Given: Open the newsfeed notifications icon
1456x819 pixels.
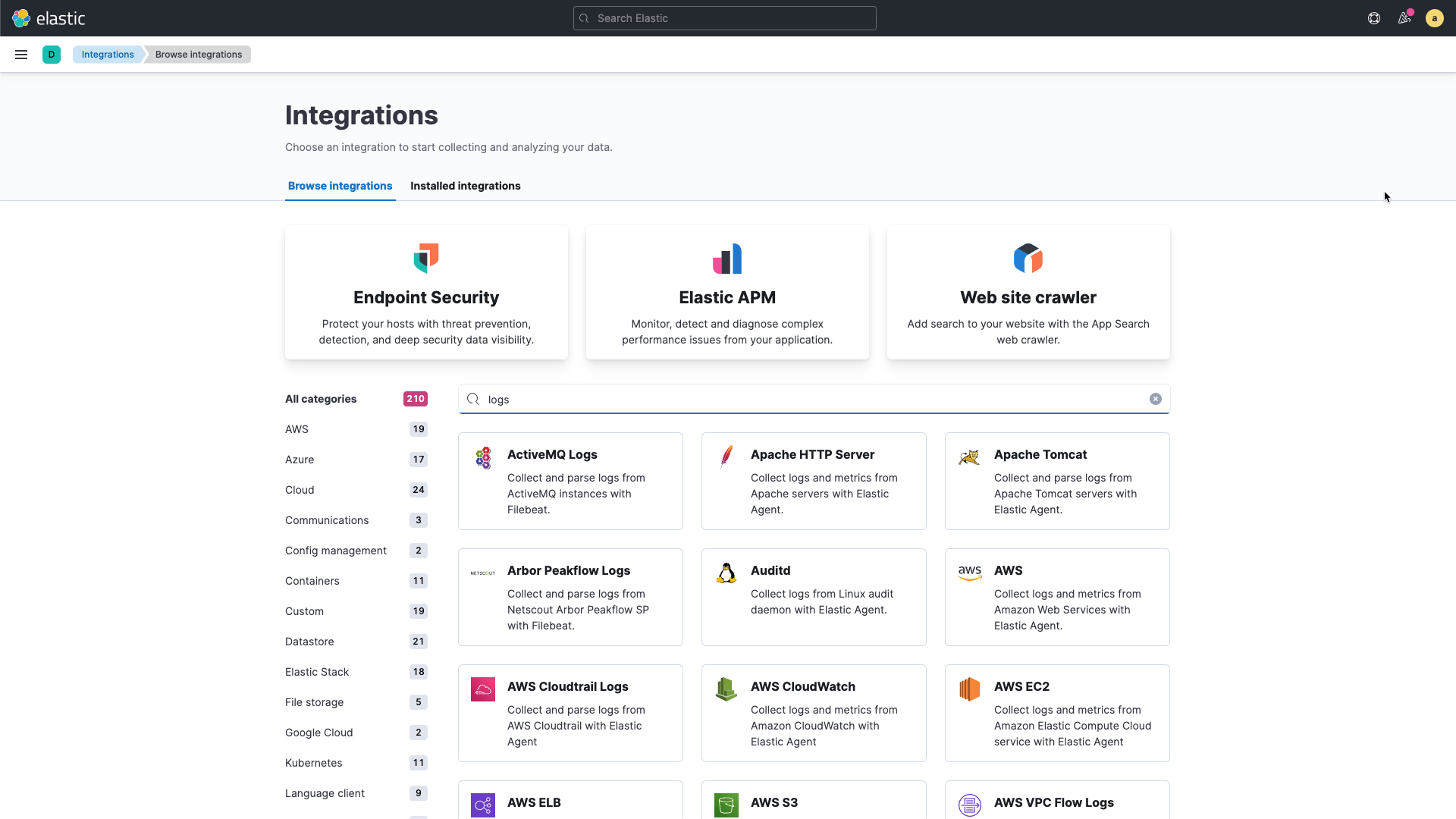Looking at the screenshot, I should (1404, 18).
